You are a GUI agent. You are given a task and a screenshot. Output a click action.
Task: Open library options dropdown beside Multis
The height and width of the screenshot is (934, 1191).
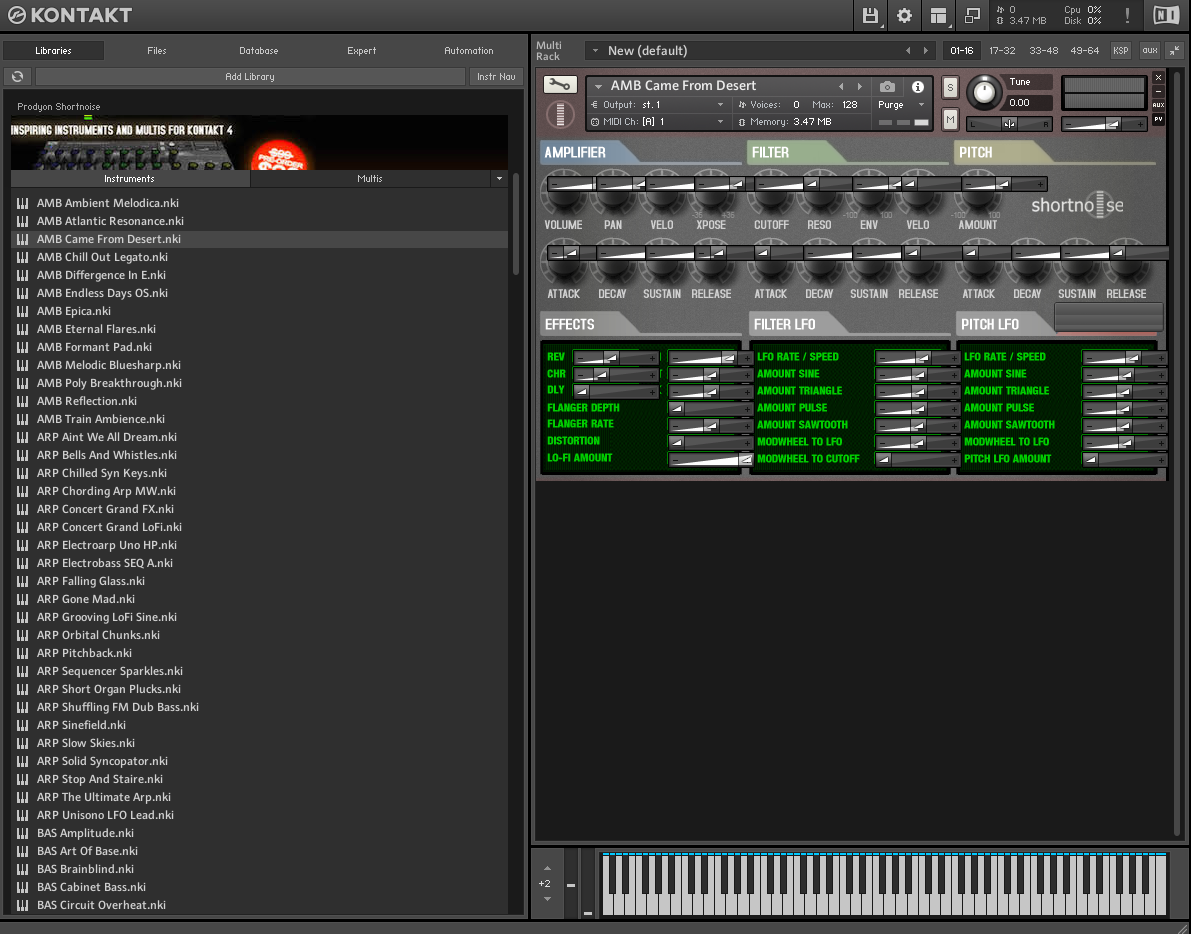pos(499,179)
